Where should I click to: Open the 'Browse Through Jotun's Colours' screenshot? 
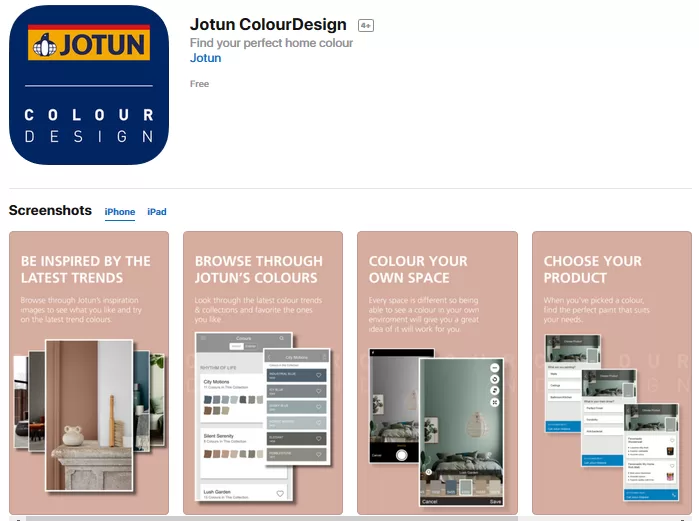click(257, 372)
